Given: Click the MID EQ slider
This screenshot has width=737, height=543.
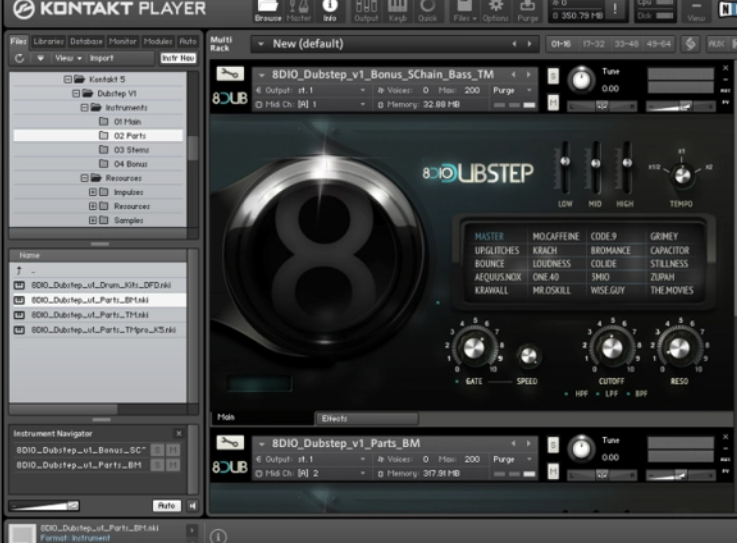Looking at the screenshot, I should pyautogui.click(x=596, y=163).
